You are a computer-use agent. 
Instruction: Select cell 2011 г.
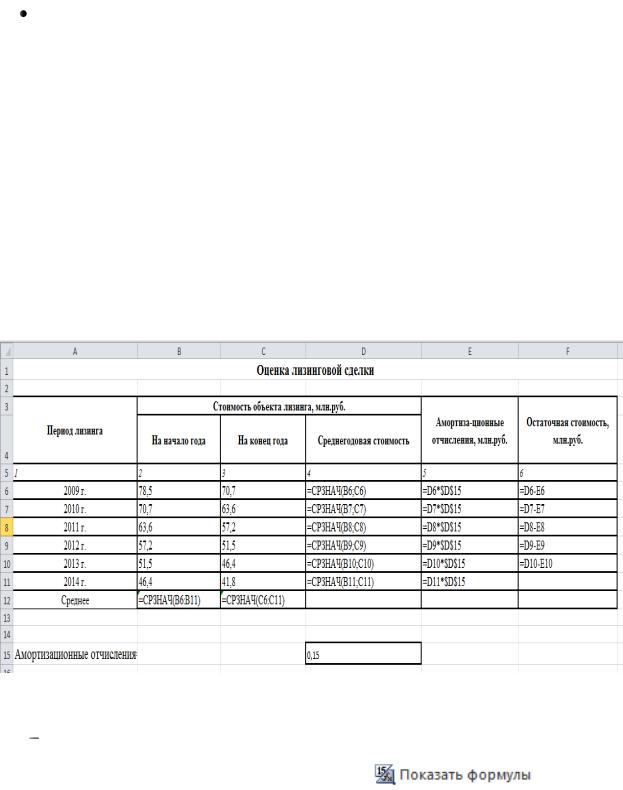click(x=75, y=527)
